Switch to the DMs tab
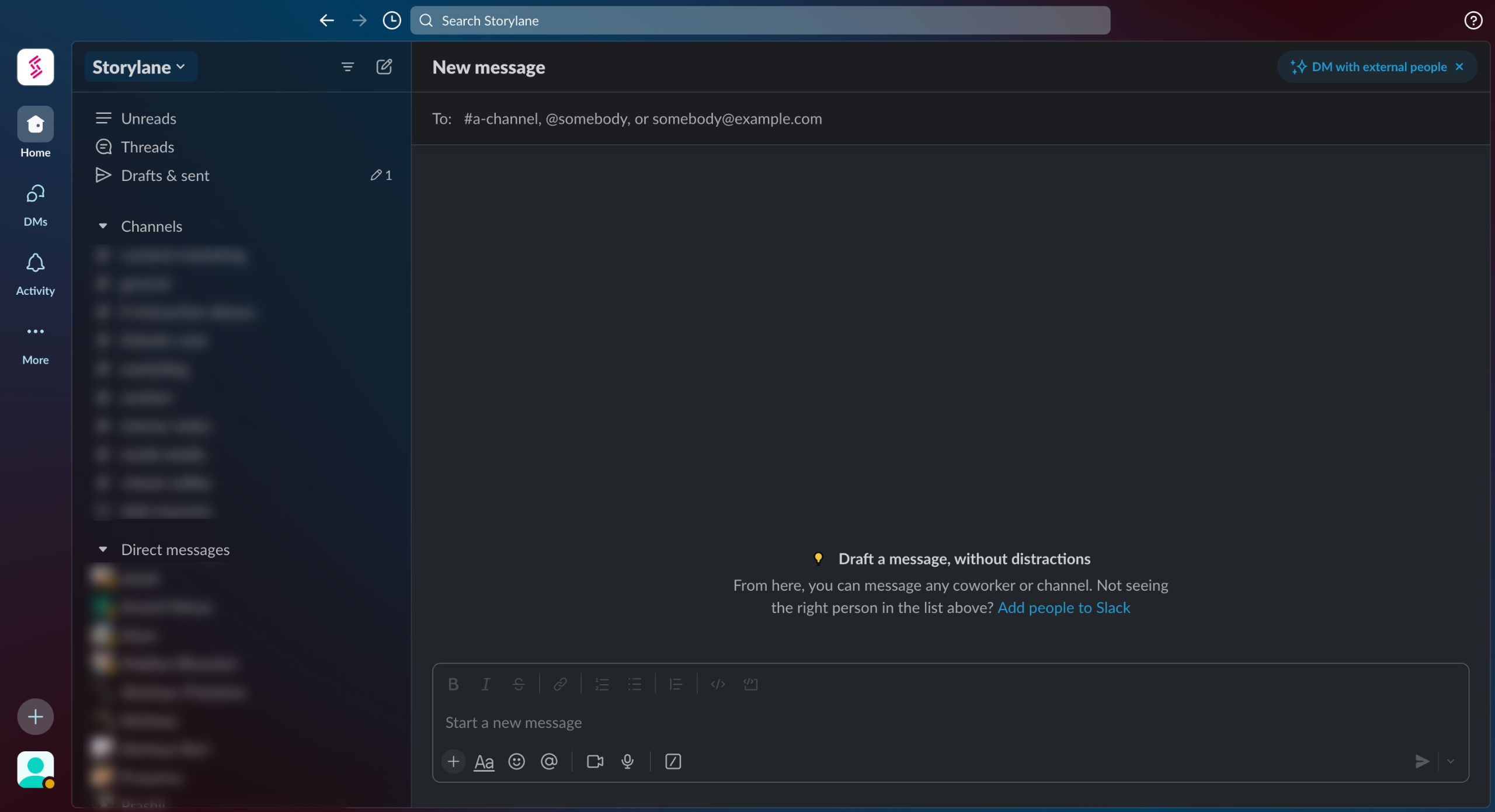Image resolution: width=1495 pixels, height=812 pixels. pyautogui.click(x=36, y=205)
